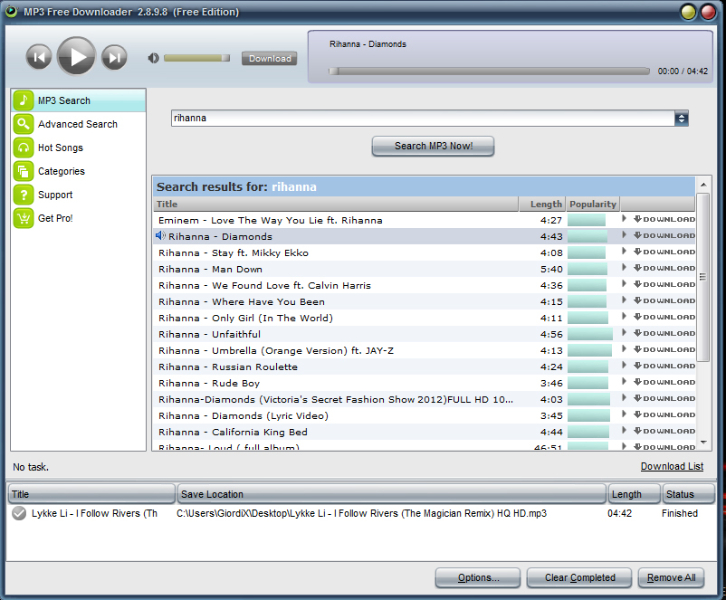
Task: Open the Download List link
Action: pyautogui.click(x=671, y=467)
